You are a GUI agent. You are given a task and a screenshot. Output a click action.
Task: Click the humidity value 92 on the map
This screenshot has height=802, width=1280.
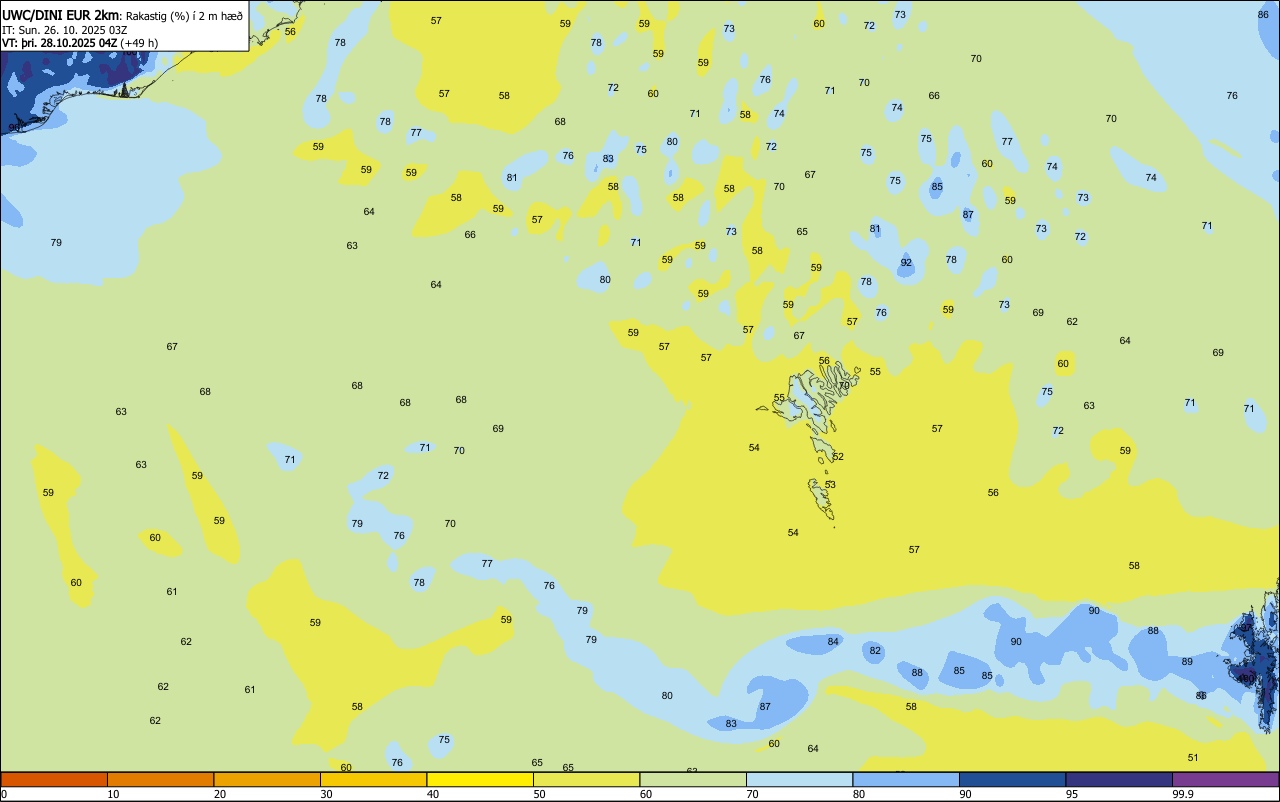coord(906,263)
